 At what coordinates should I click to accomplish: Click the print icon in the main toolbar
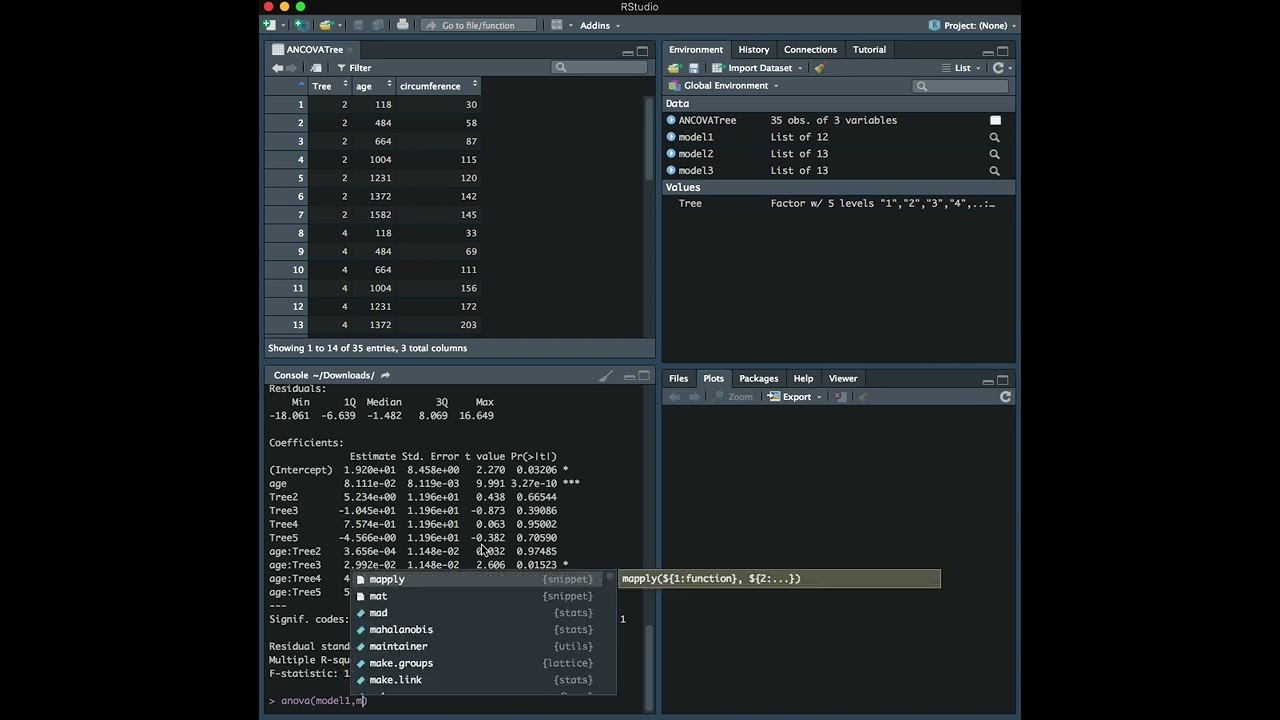coord(402,25)
